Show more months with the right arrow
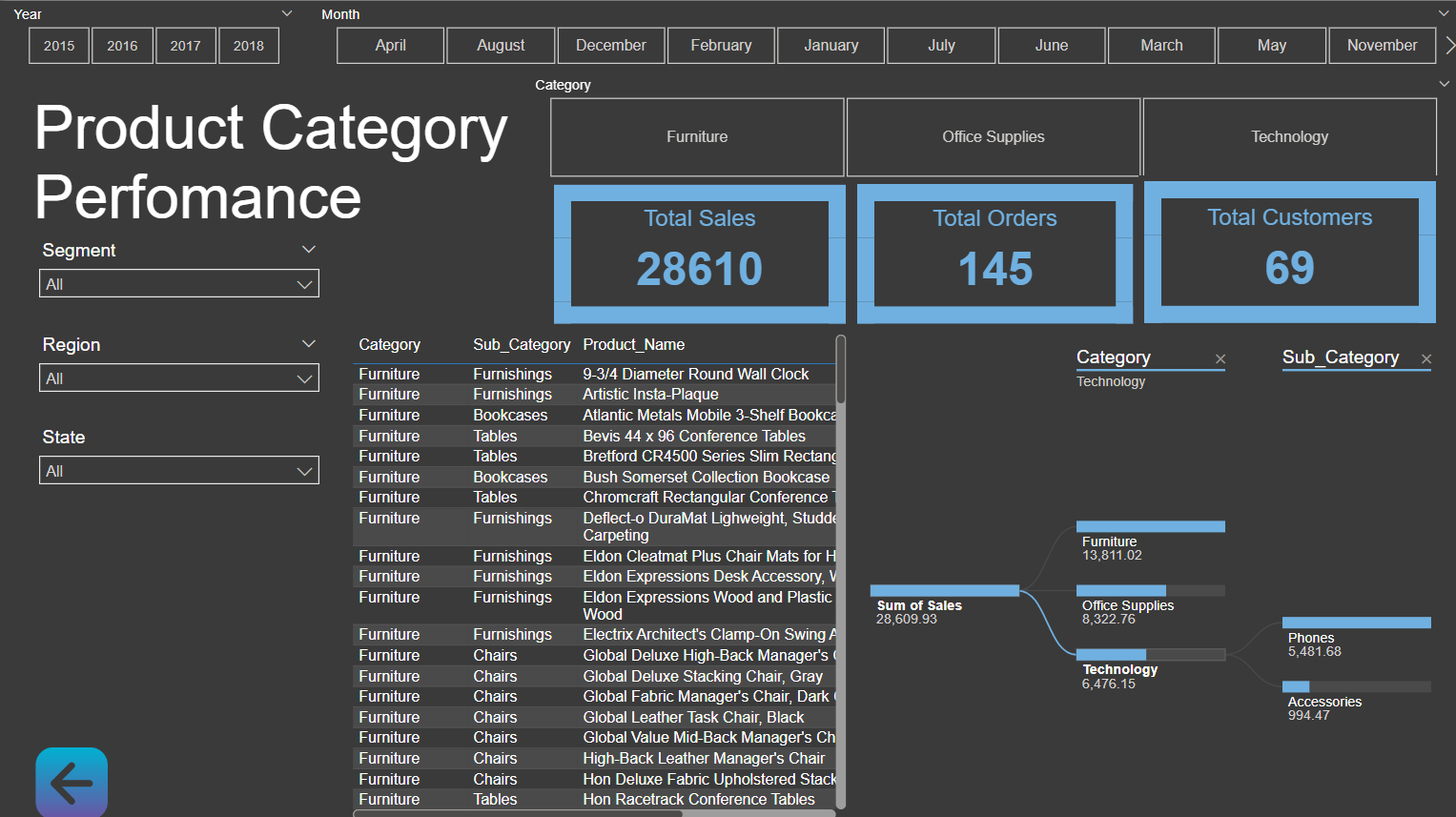 click(x=1449, y=45)
